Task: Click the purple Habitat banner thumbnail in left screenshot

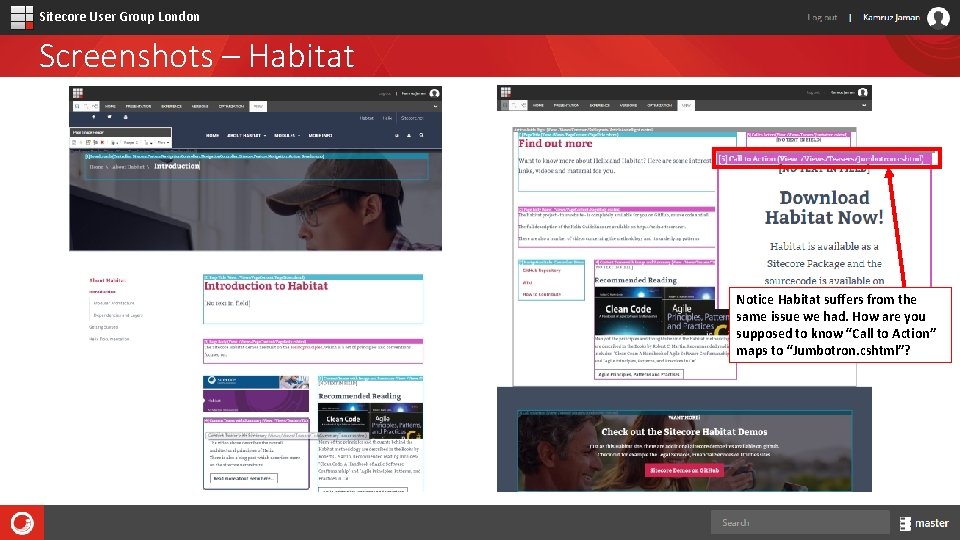Action: tap(256, 400)
